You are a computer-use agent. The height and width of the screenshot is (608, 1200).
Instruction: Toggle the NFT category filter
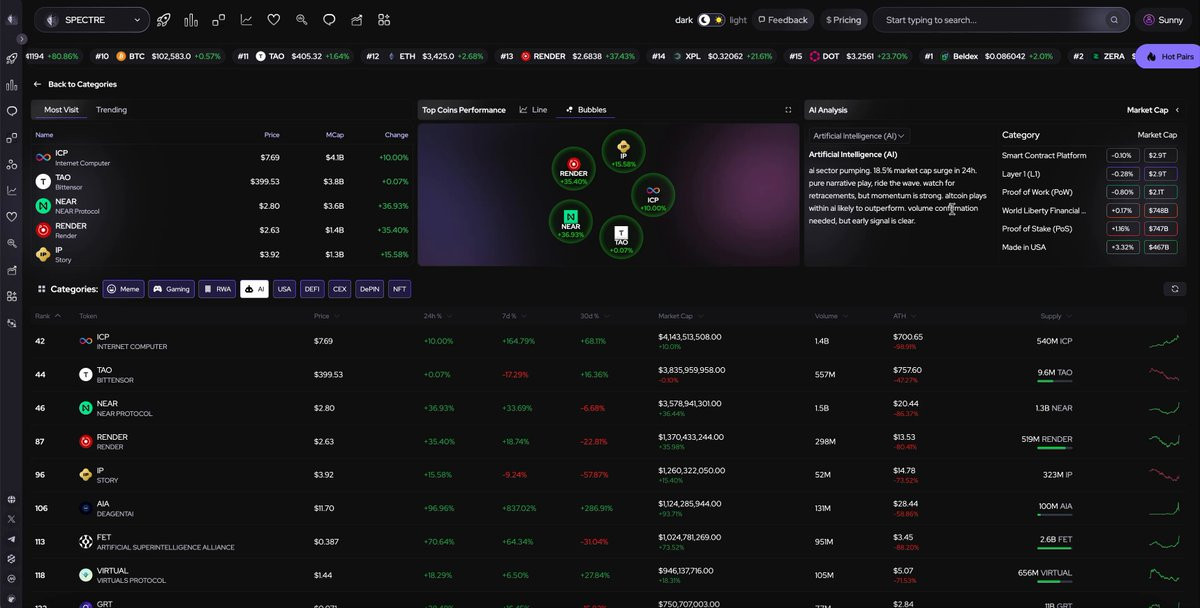[x=400, y=289]
